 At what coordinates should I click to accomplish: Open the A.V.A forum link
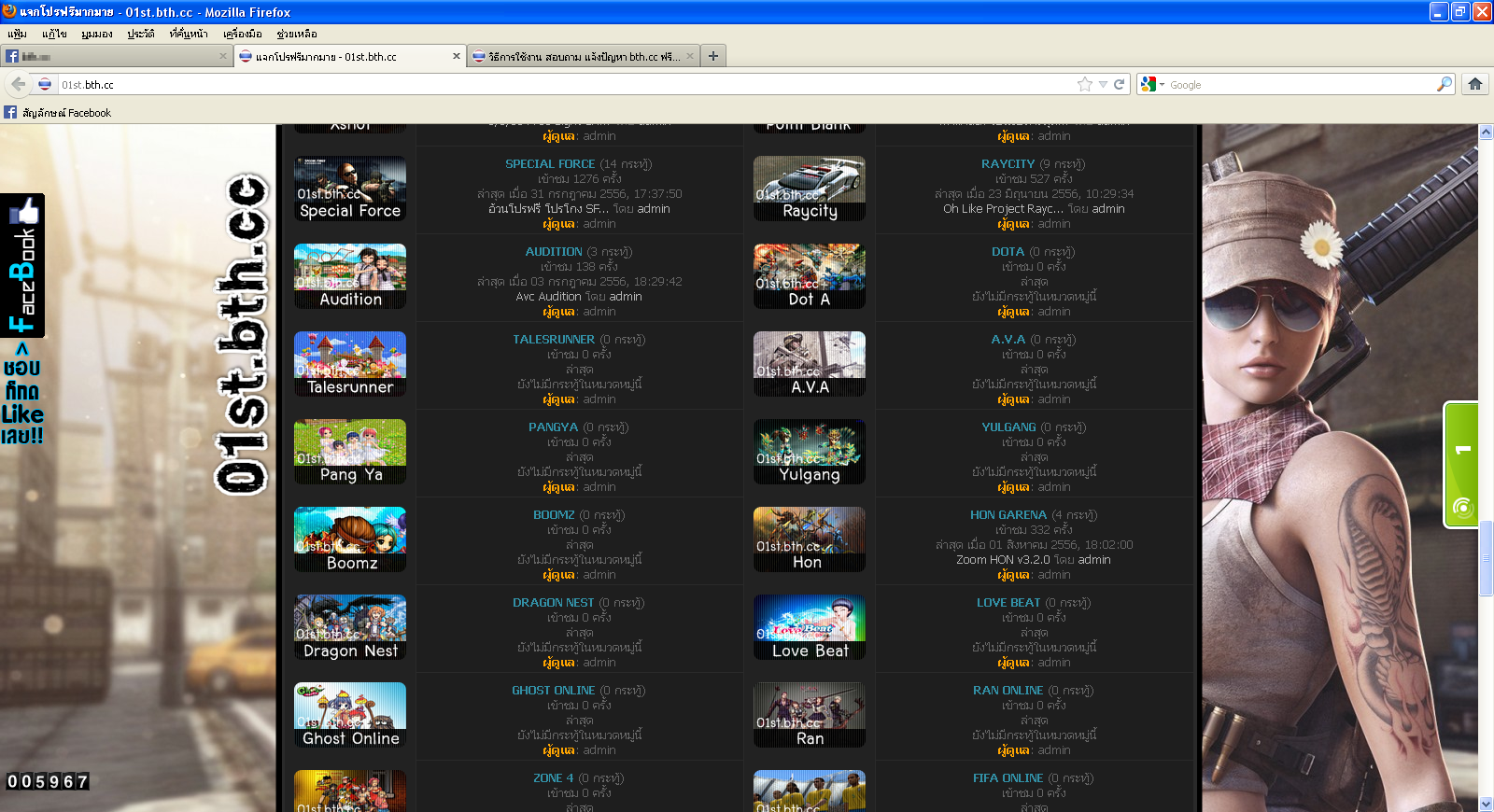[x=1008, y=339]
